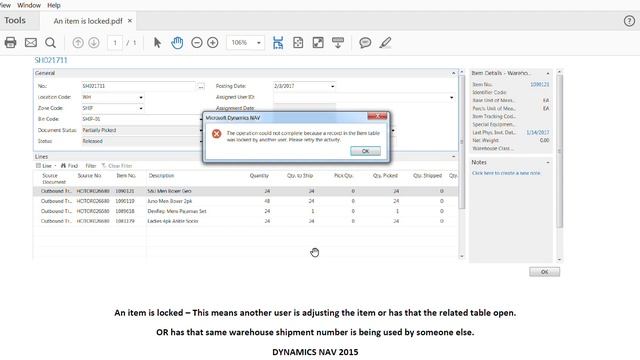This screenshot has width=640, height=360.
Task: Open the Window menu
Action: 29,5
